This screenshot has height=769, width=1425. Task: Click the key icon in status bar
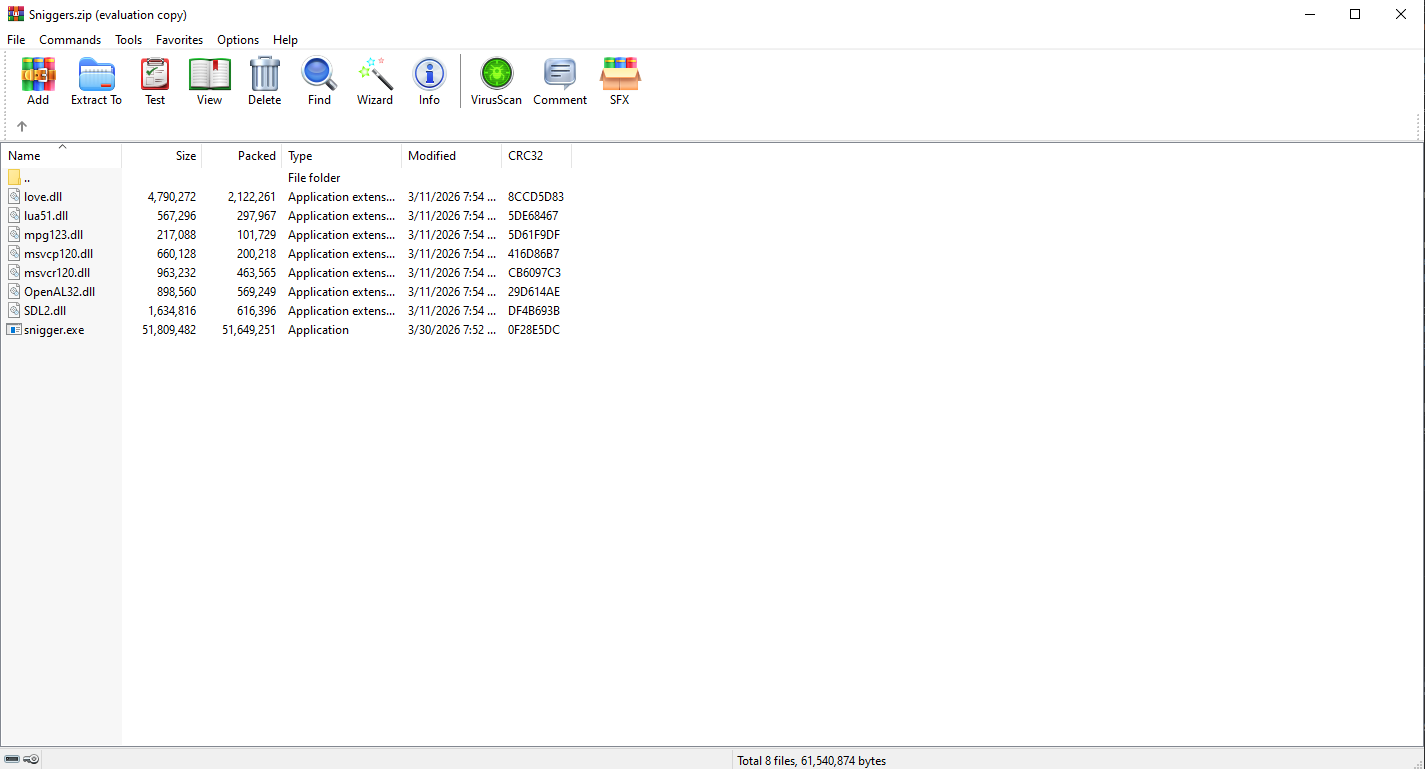[x=31, y=760]
